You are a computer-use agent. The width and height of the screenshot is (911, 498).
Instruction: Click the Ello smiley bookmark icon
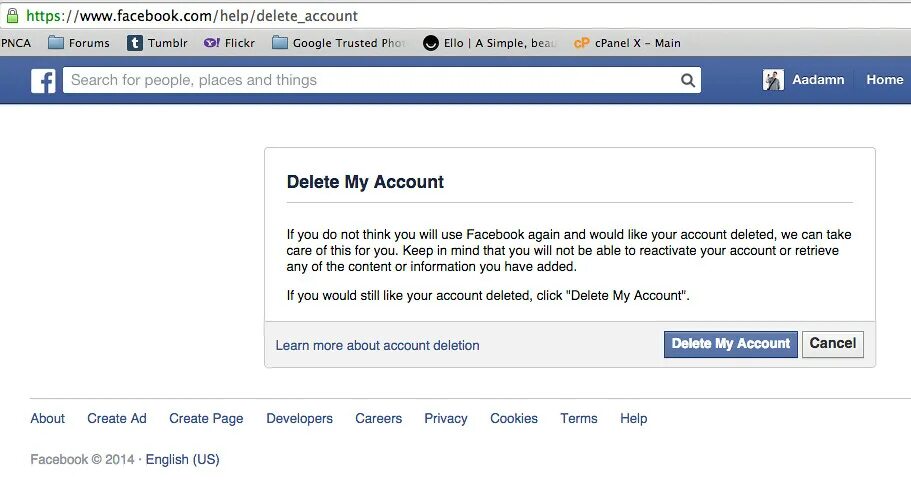(x=431, y=43)
